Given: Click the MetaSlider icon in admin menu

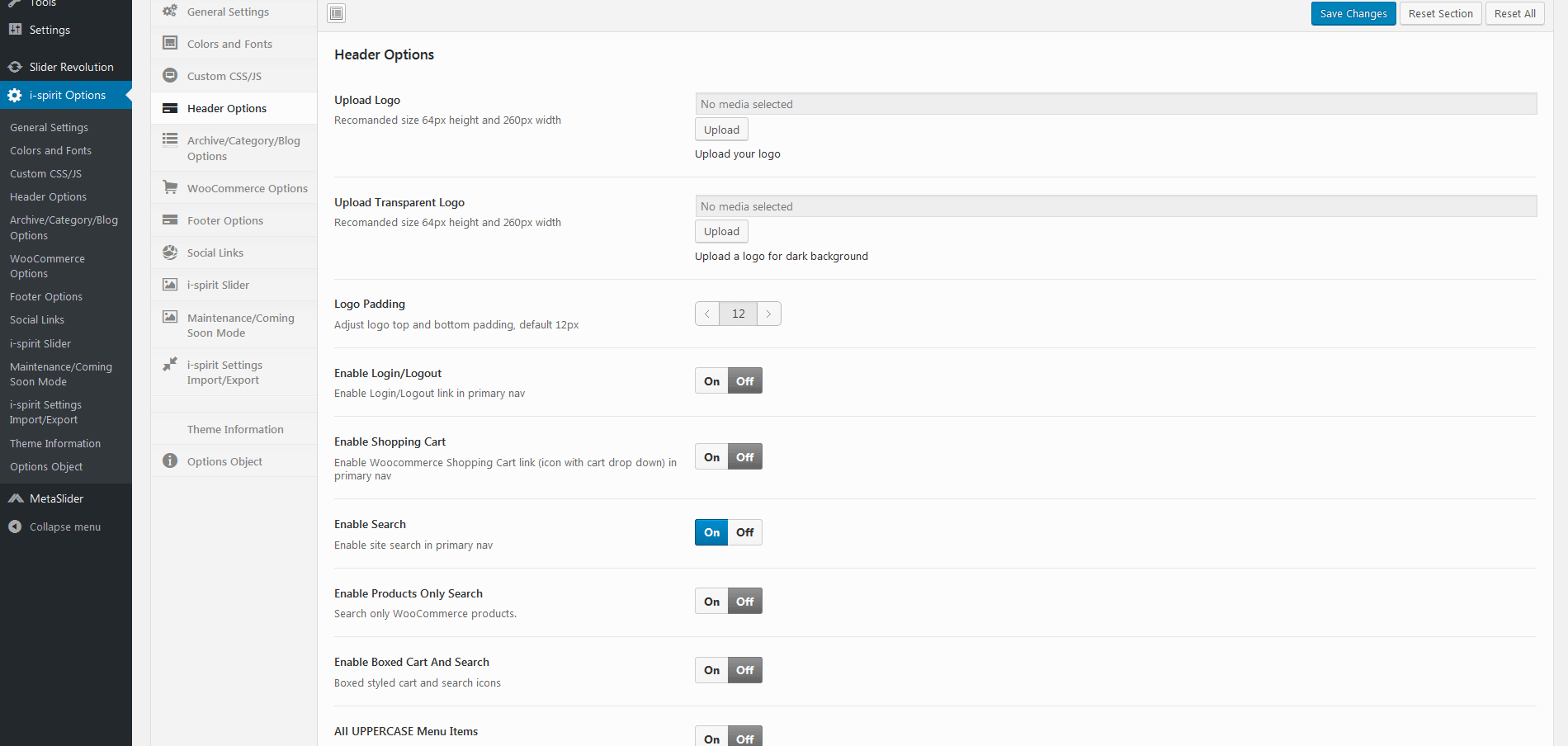Looking at the screenshot, I should point(15,498).
